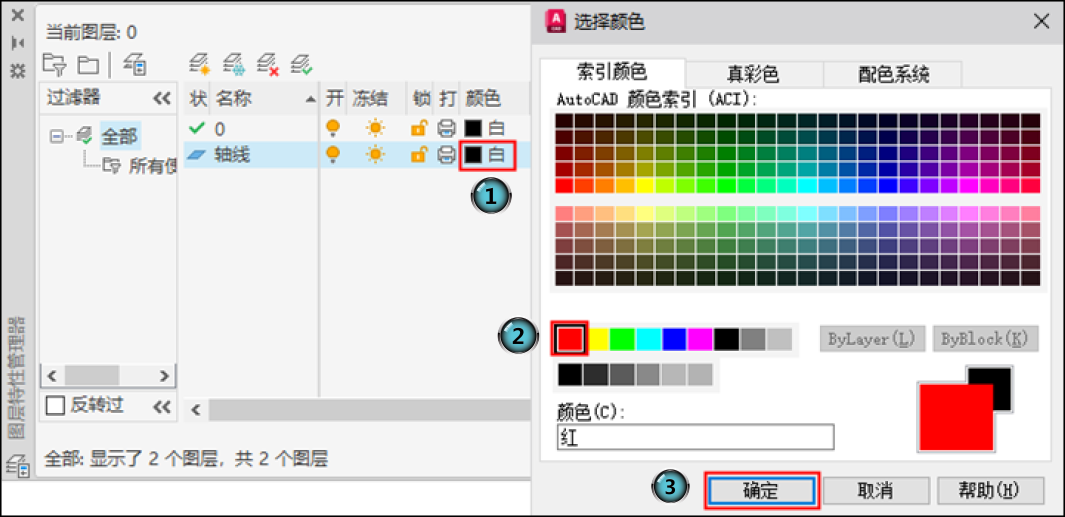The width and height of the screenshot is (1065, 517).
Task: Click the New Property Filter icon
Action: (53, 64)
